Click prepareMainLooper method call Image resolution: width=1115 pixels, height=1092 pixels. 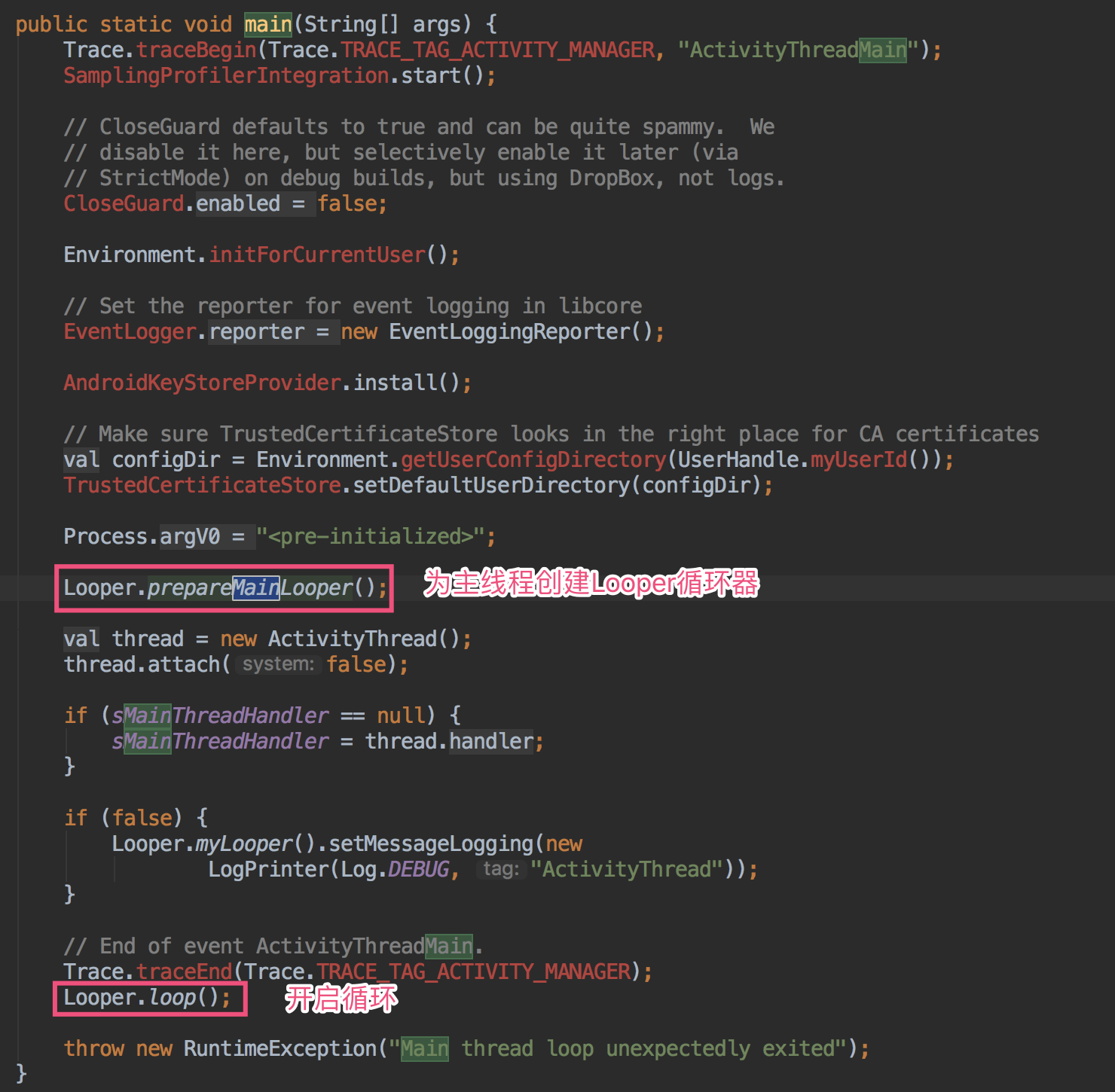[250, 587]
